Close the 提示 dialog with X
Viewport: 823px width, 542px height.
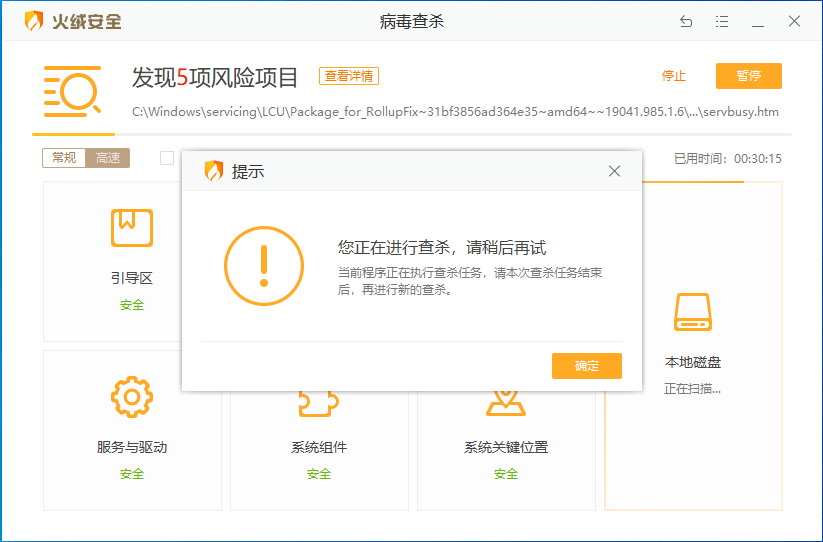(x=614, y=171)
